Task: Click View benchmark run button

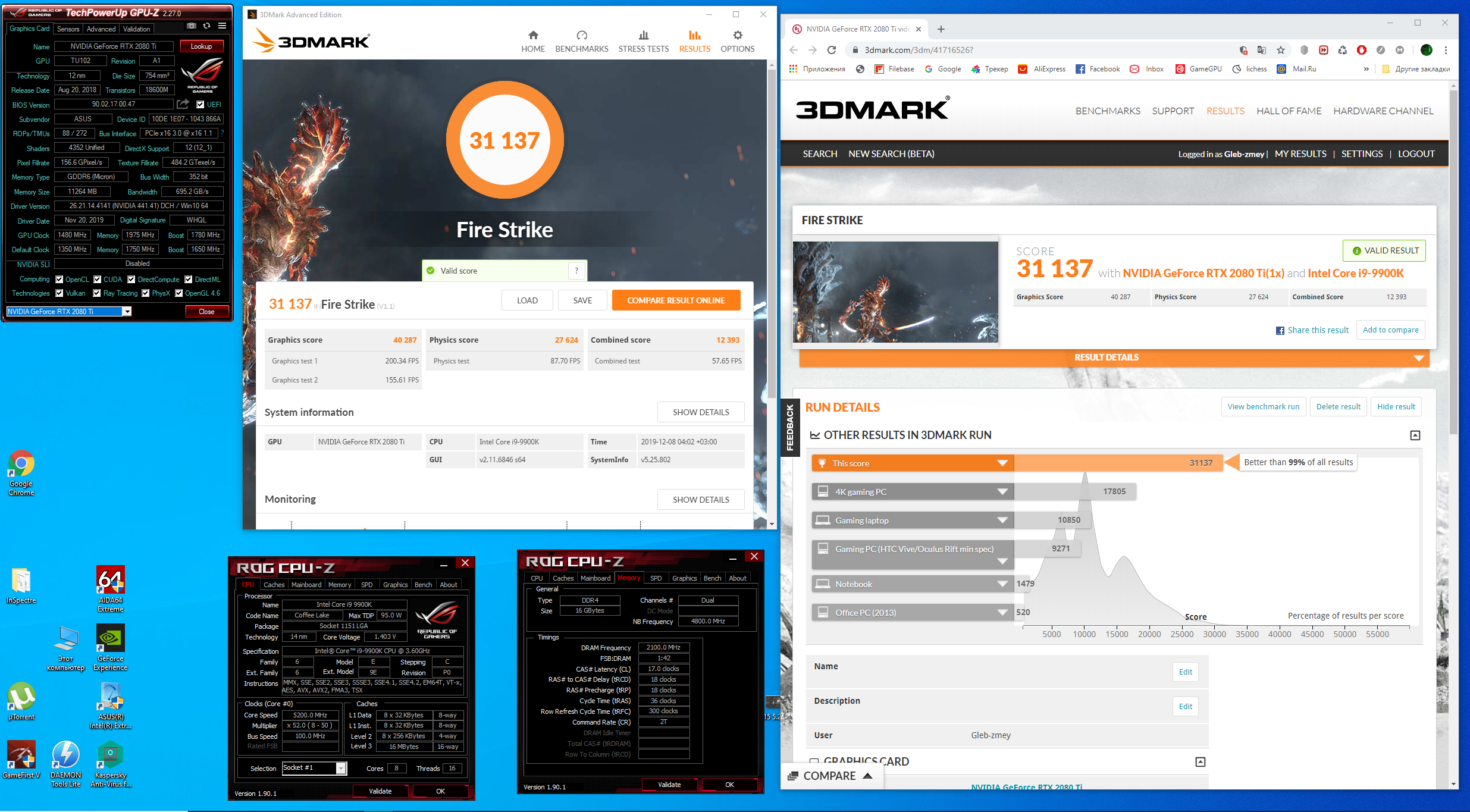Action: (x=1264, y=407)
